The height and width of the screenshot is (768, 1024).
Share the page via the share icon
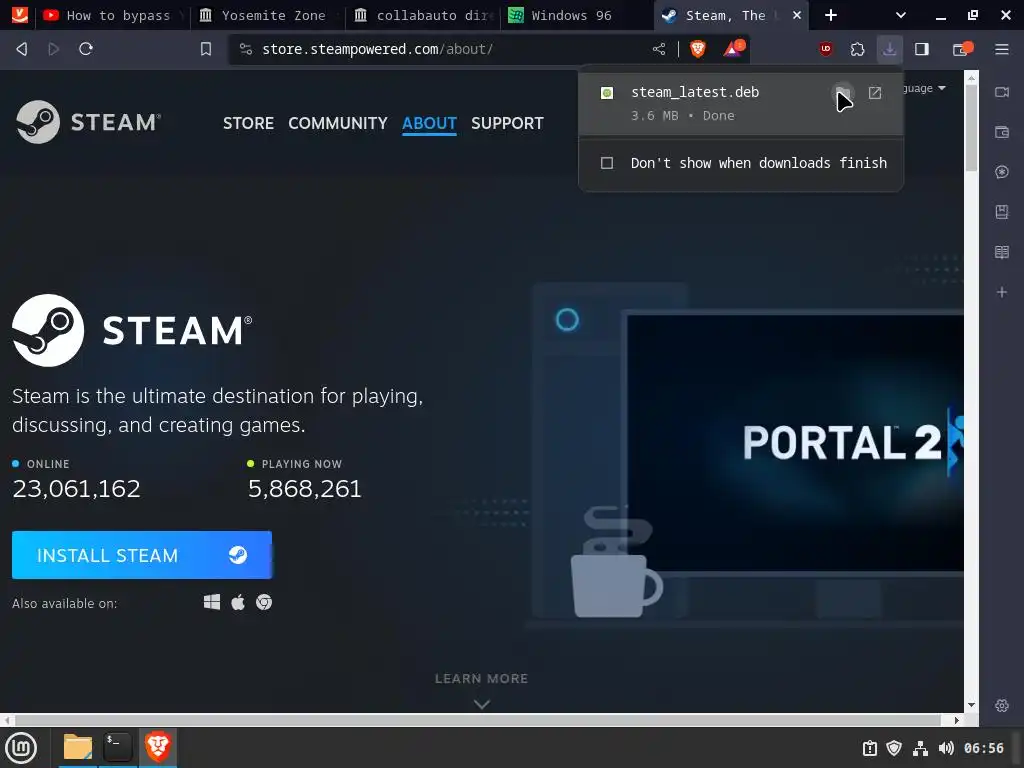pos(659,49)
